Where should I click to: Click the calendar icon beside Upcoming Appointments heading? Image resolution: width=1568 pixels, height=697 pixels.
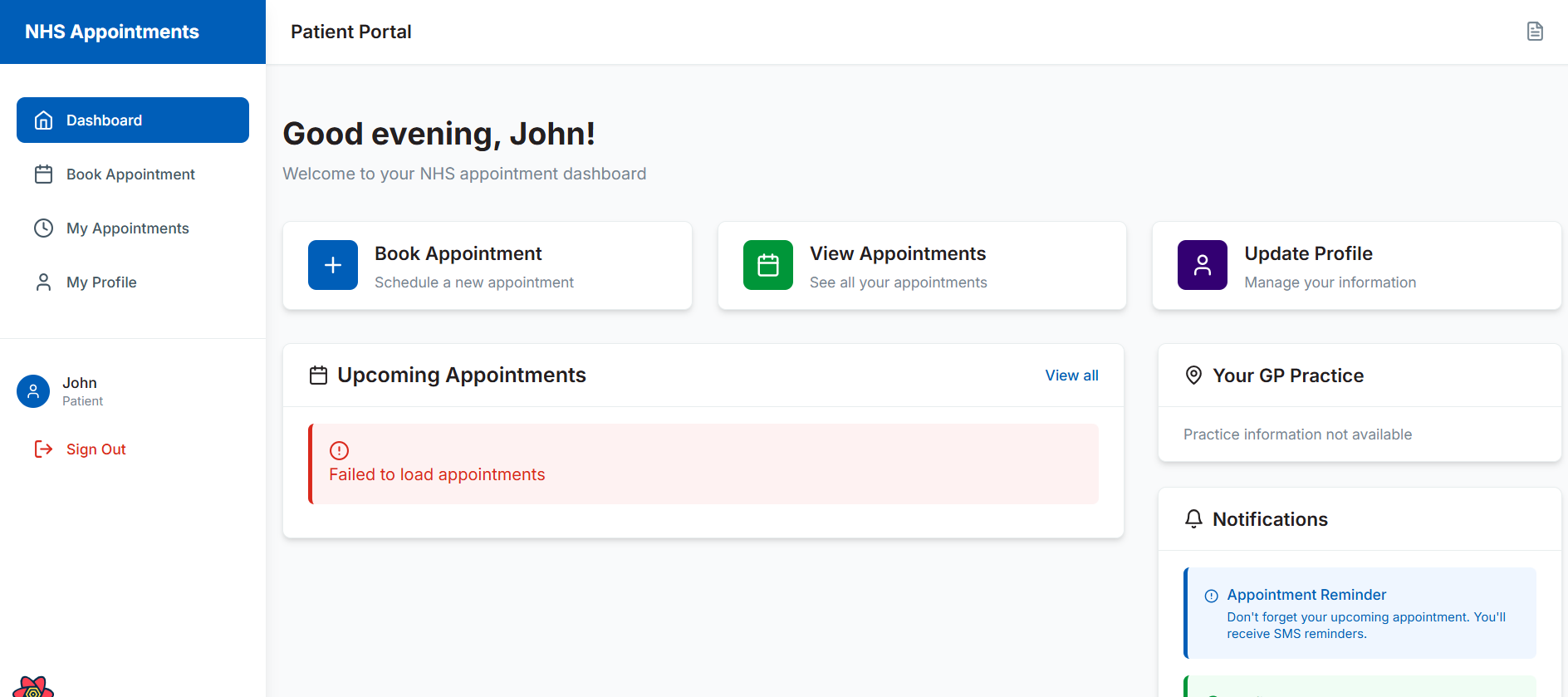tap(318, 375)
